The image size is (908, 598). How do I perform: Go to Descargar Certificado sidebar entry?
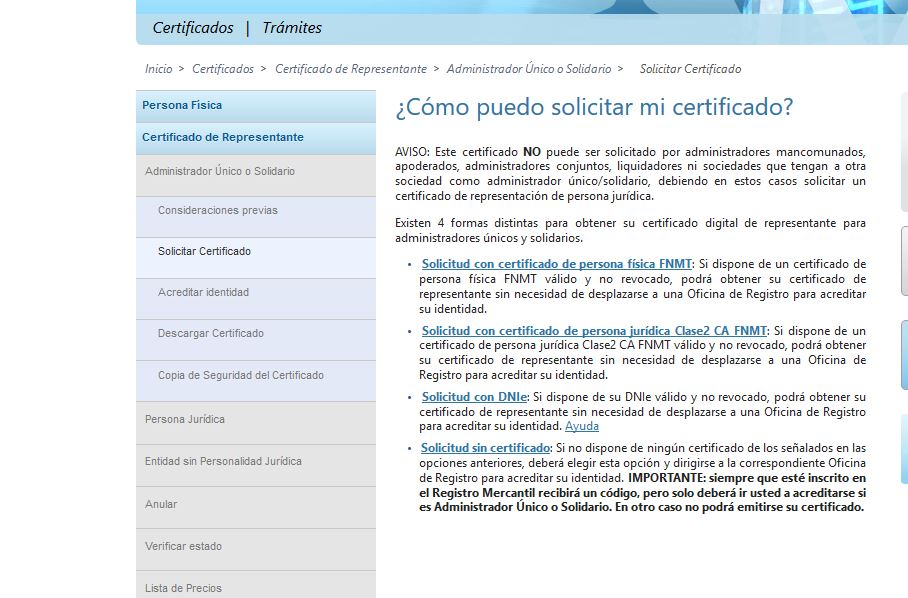point(211,333)
